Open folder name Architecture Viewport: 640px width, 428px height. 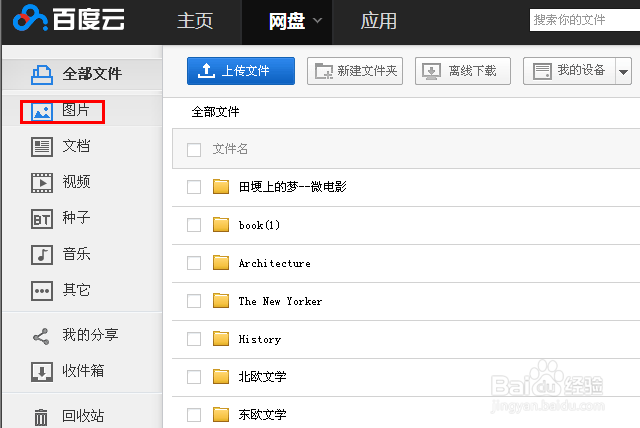click(x=275, y=263)
